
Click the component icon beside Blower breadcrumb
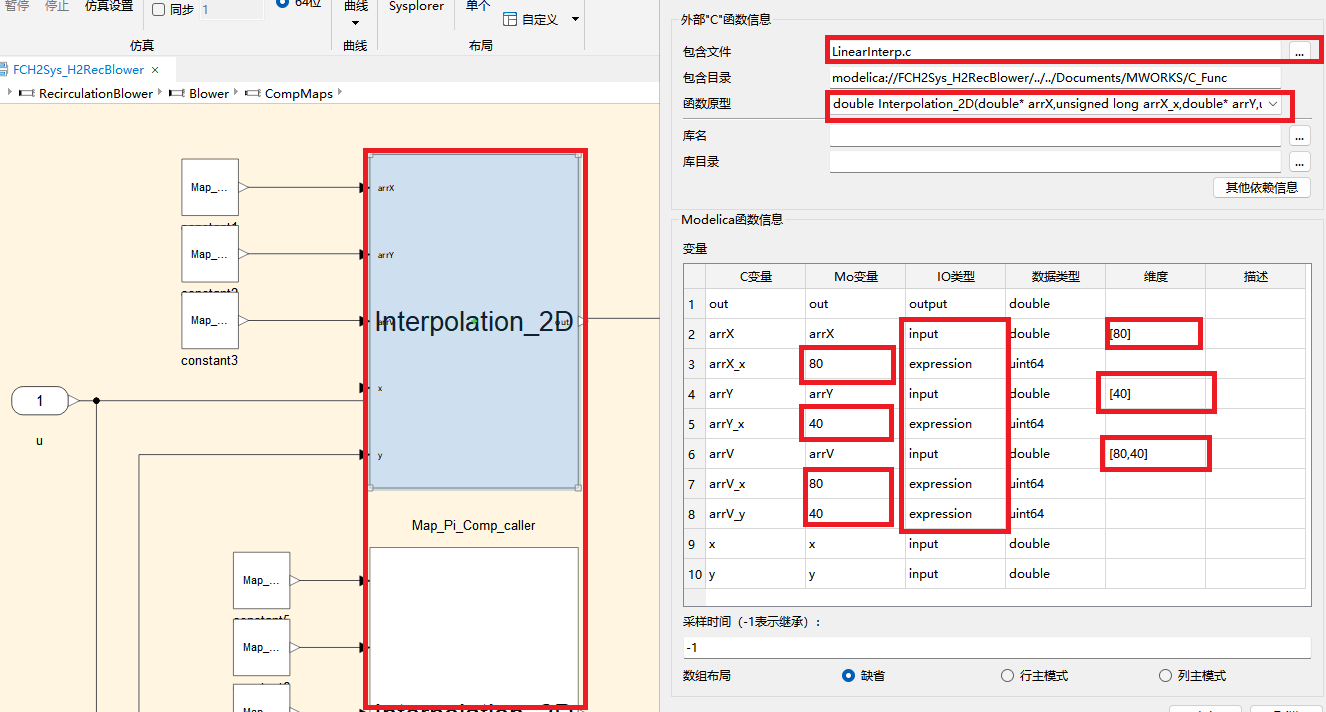coord(177,93)
